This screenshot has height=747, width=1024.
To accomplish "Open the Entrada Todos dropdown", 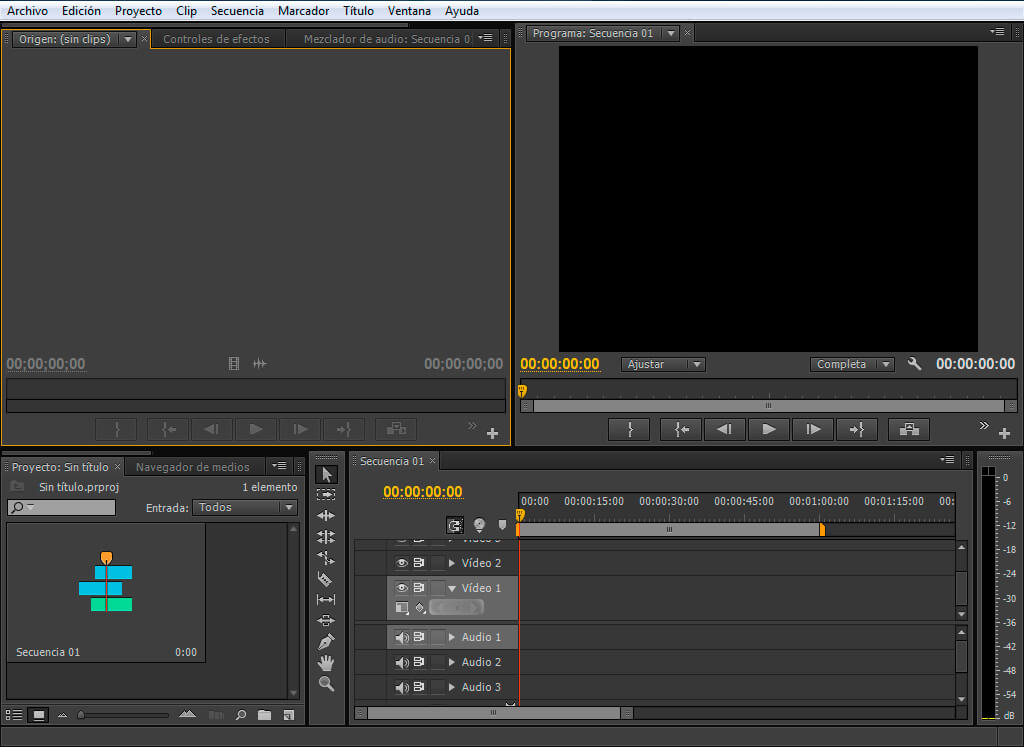I will (x=244, y=507).
